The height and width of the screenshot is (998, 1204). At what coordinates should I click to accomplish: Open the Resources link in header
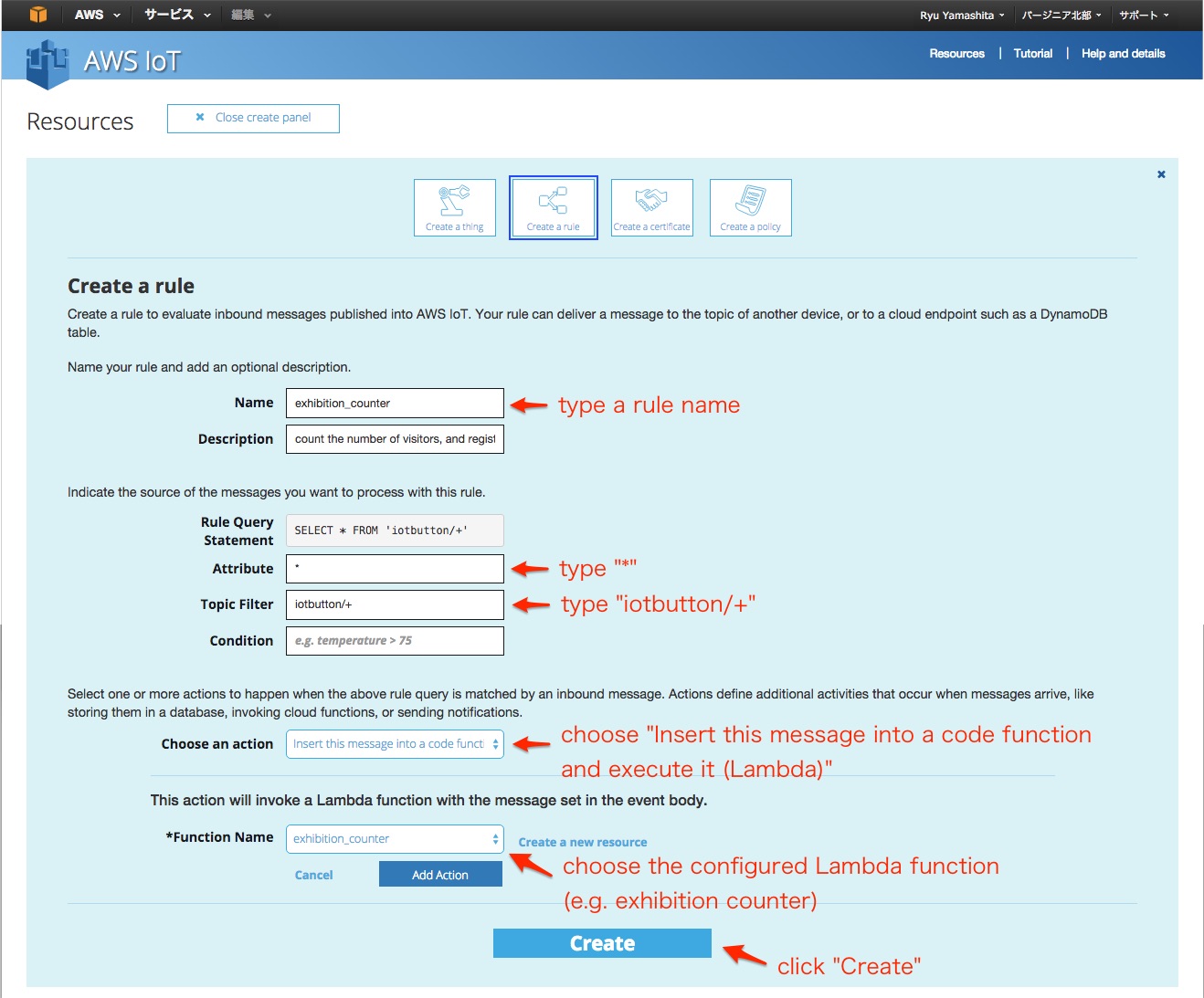[x=956, y=54]
